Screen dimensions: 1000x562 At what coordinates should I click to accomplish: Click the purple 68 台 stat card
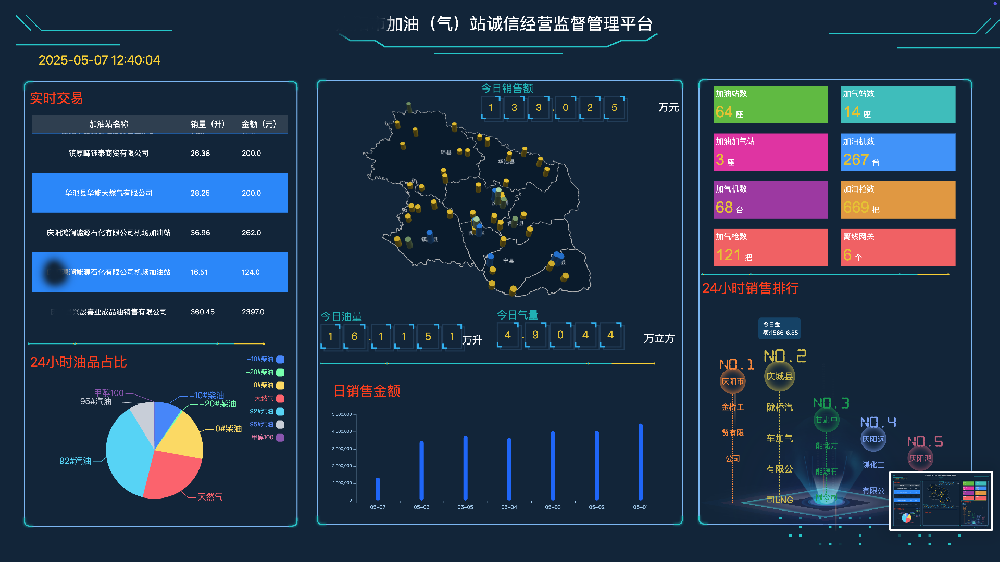click(x=770, y=199)
